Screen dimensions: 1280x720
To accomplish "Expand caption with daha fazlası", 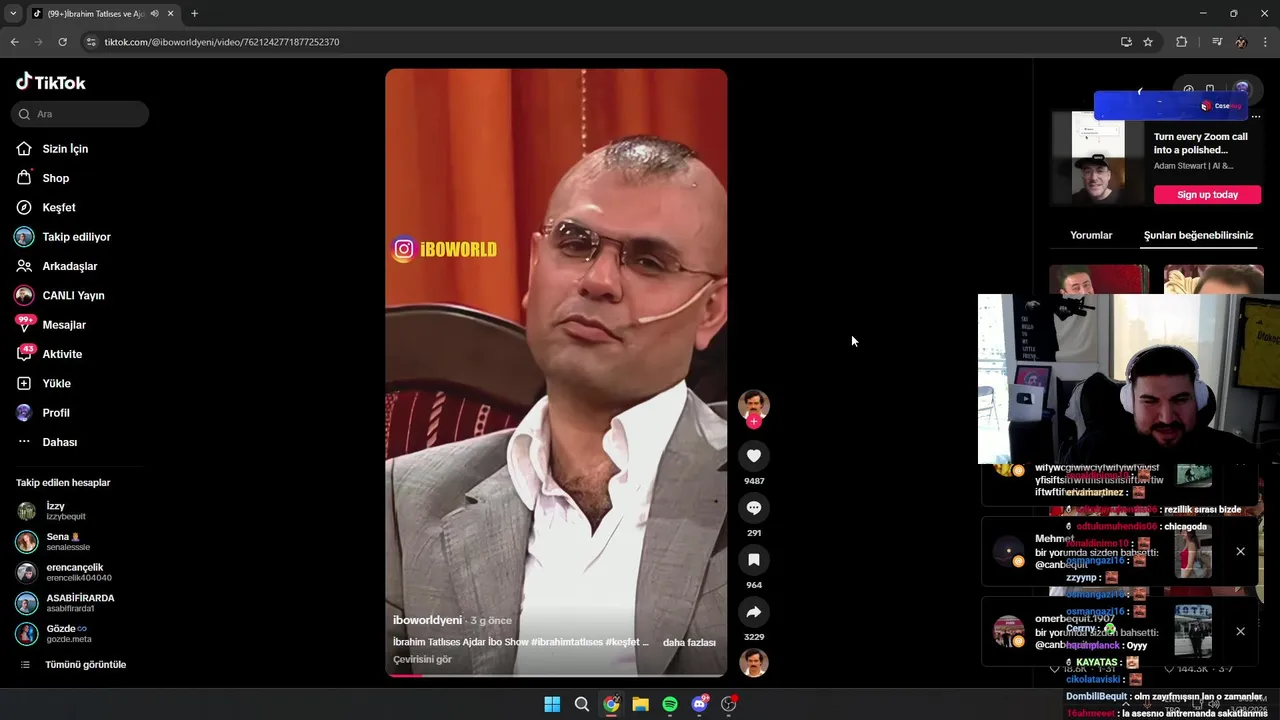I will pos(689,642).
